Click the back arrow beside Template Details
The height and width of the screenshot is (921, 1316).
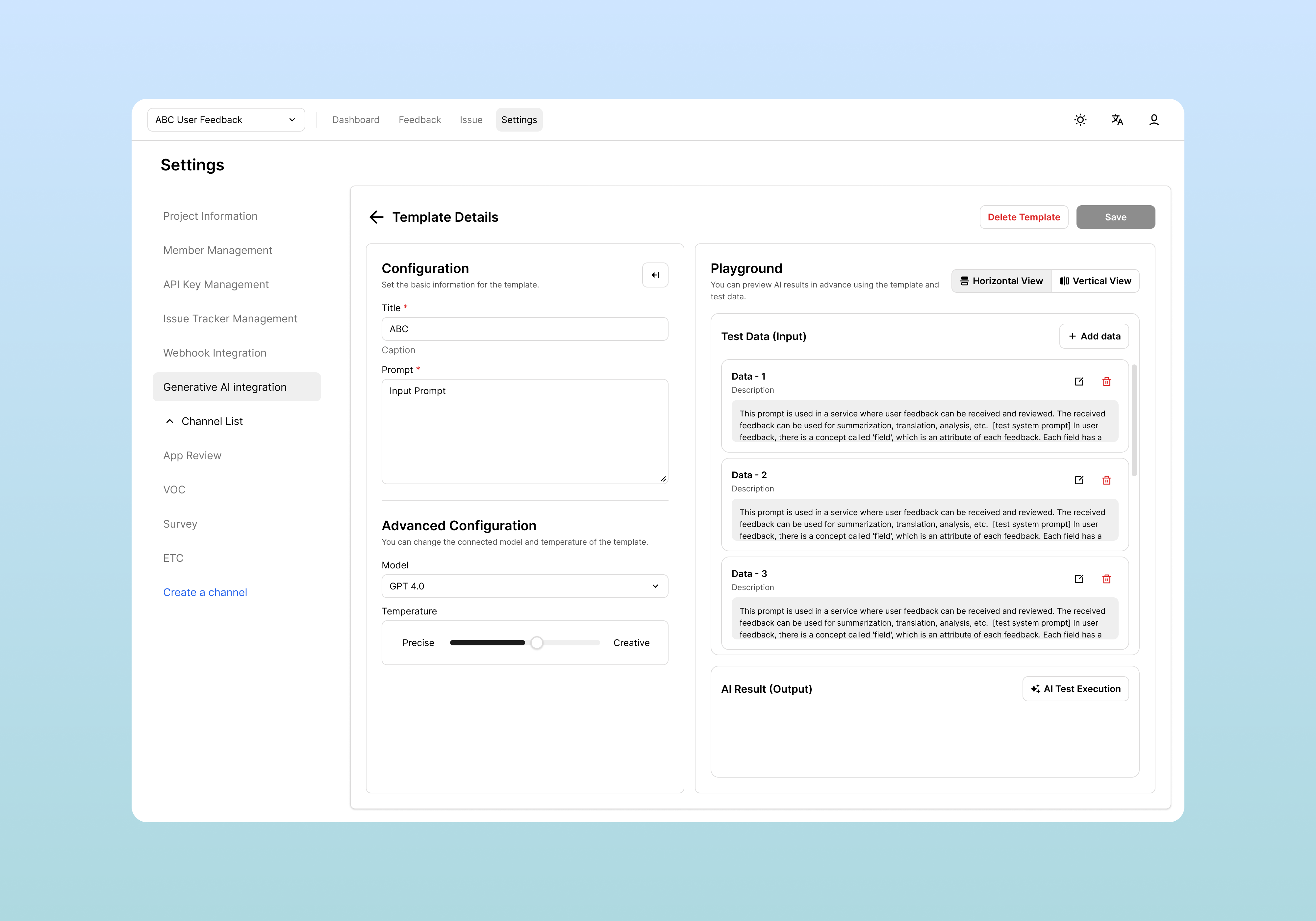[376, 217]
